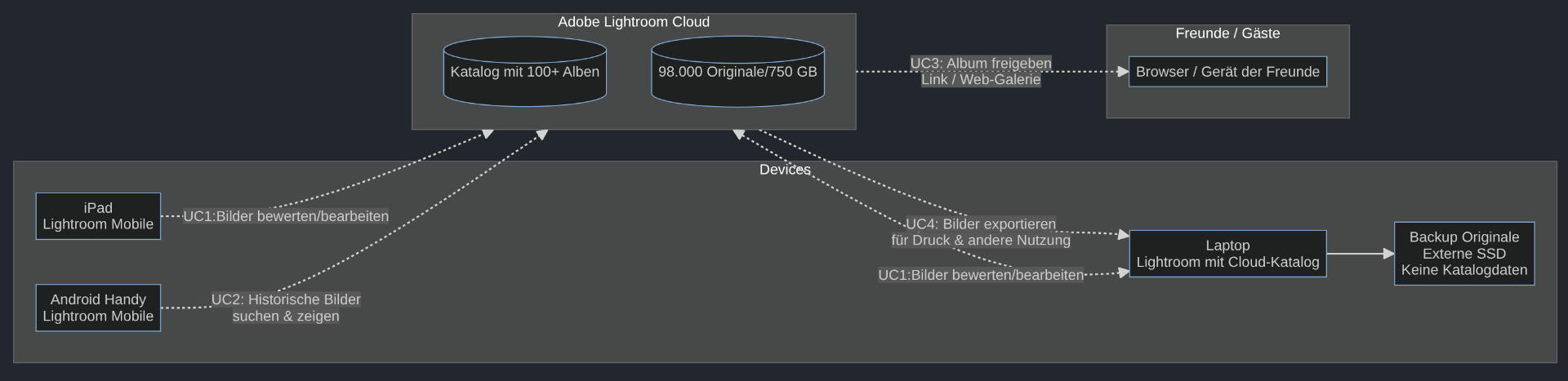Screen dimensions: 1568x381
Task: Select the 98.000 Originale/750 GB cylinder
Action: (x=737, y=72)
